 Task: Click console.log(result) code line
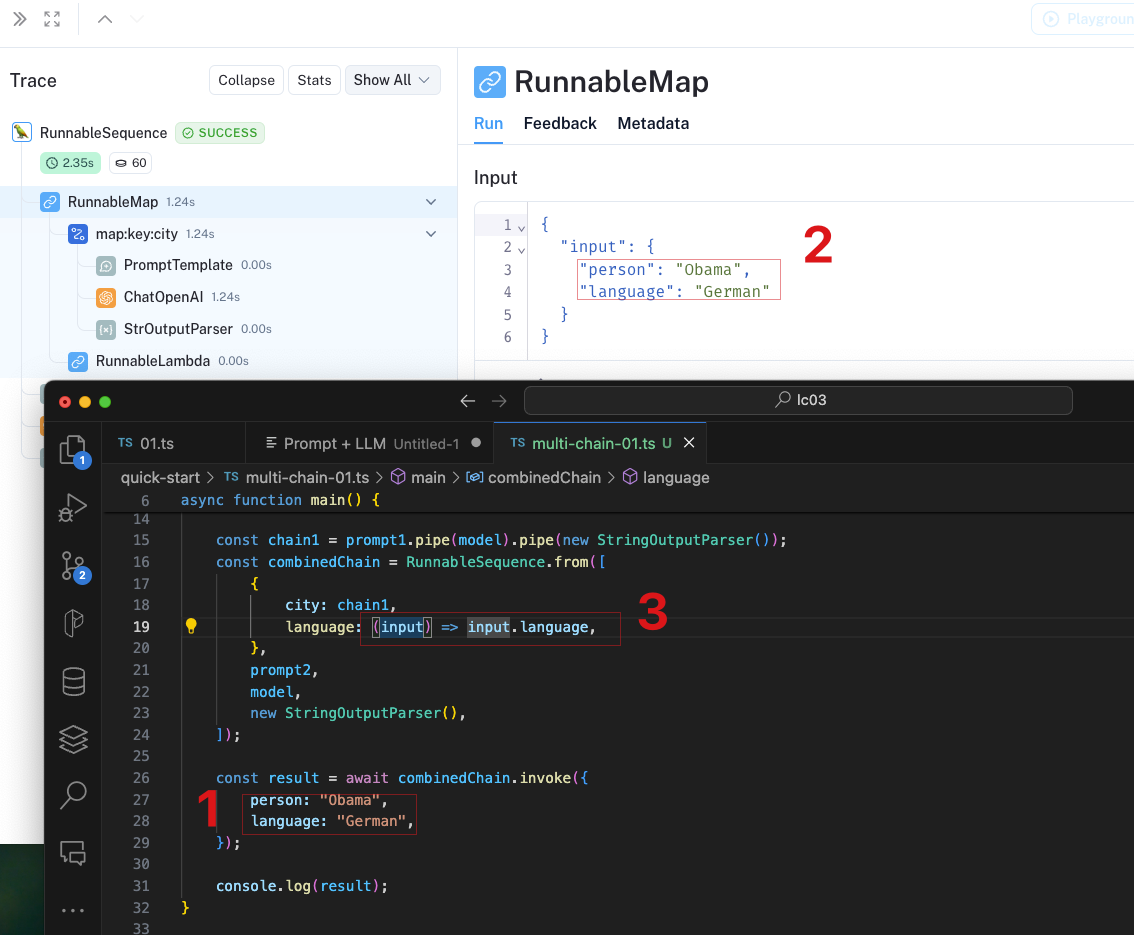coord(302,886)
